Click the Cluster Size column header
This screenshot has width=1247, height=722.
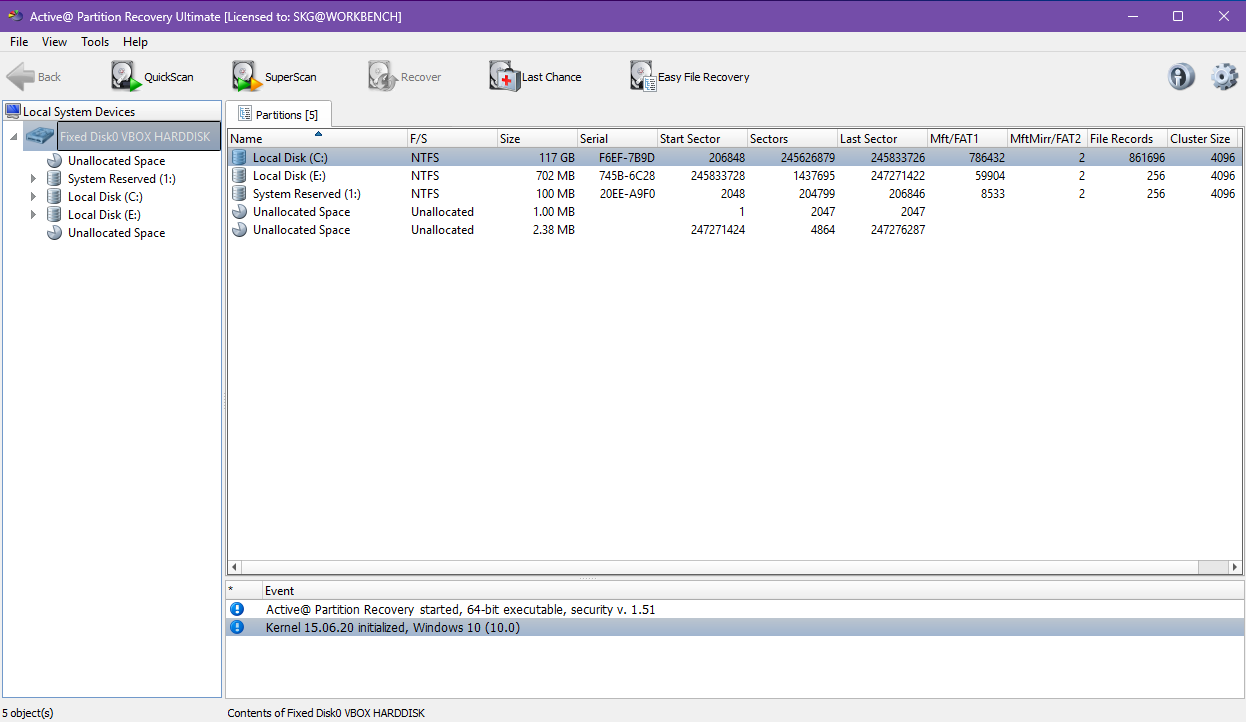1203,139
